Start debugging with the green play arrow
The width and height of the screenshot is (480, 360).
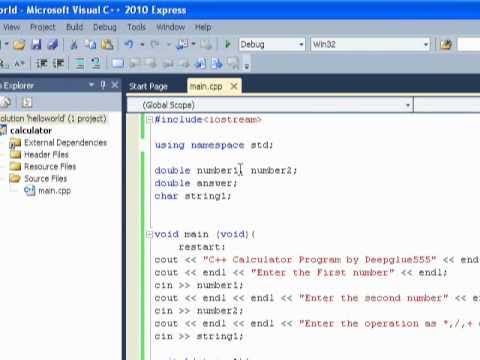pos(228,44)
